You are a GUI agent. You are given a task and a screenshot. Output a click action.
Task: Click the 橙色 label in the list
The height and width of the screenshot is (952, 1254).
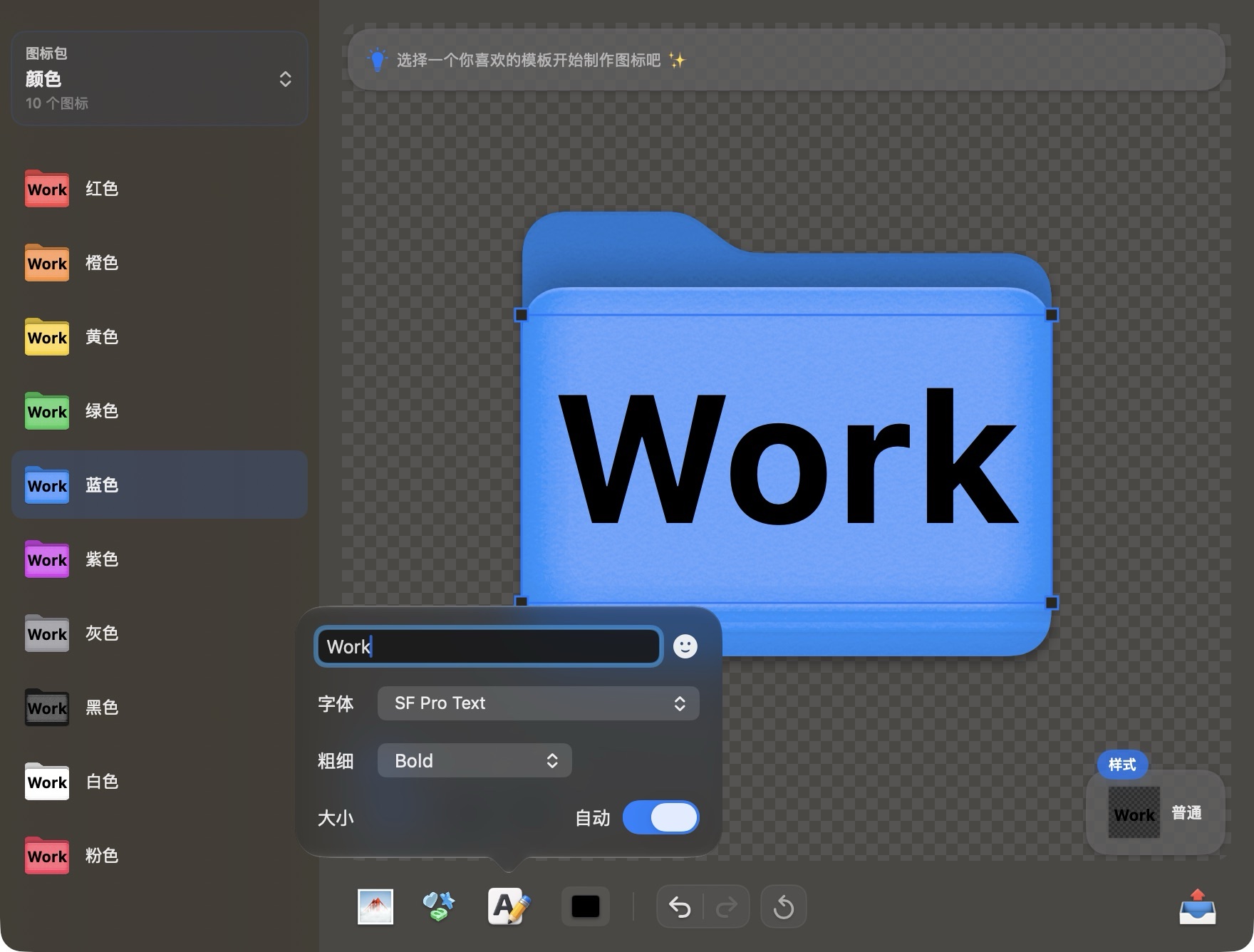[x=102, y=263]
